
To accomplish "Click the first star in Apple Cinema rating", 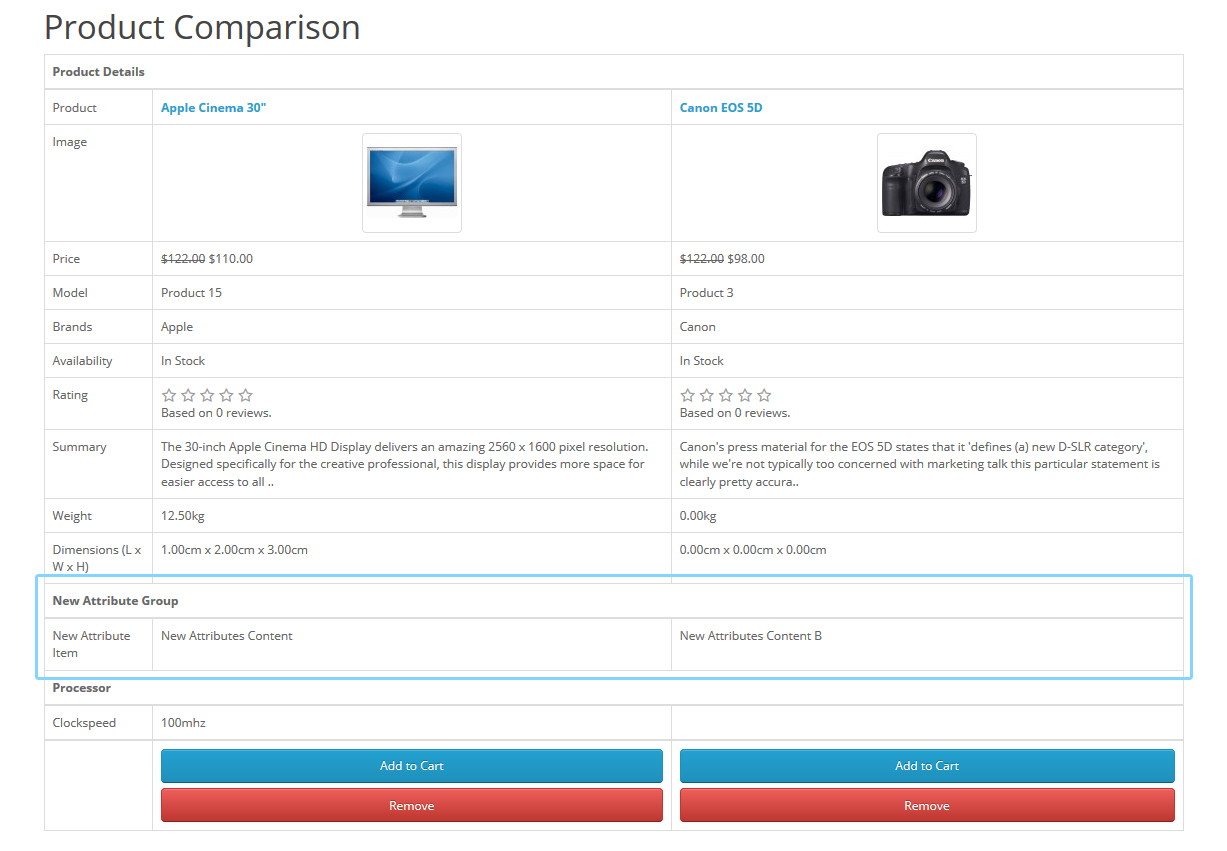I will [x=169, y=395].
